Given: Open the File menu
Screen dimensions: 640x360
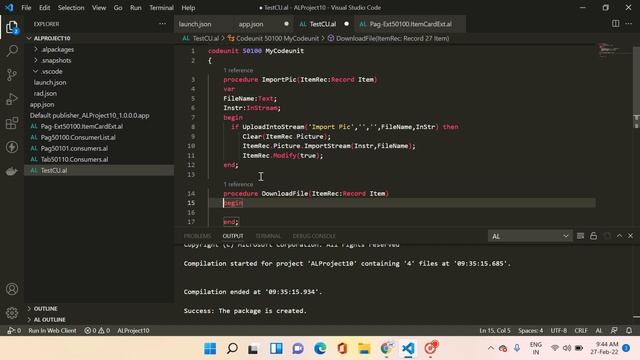Looking at the screenshot, I should tap(26, 8).
